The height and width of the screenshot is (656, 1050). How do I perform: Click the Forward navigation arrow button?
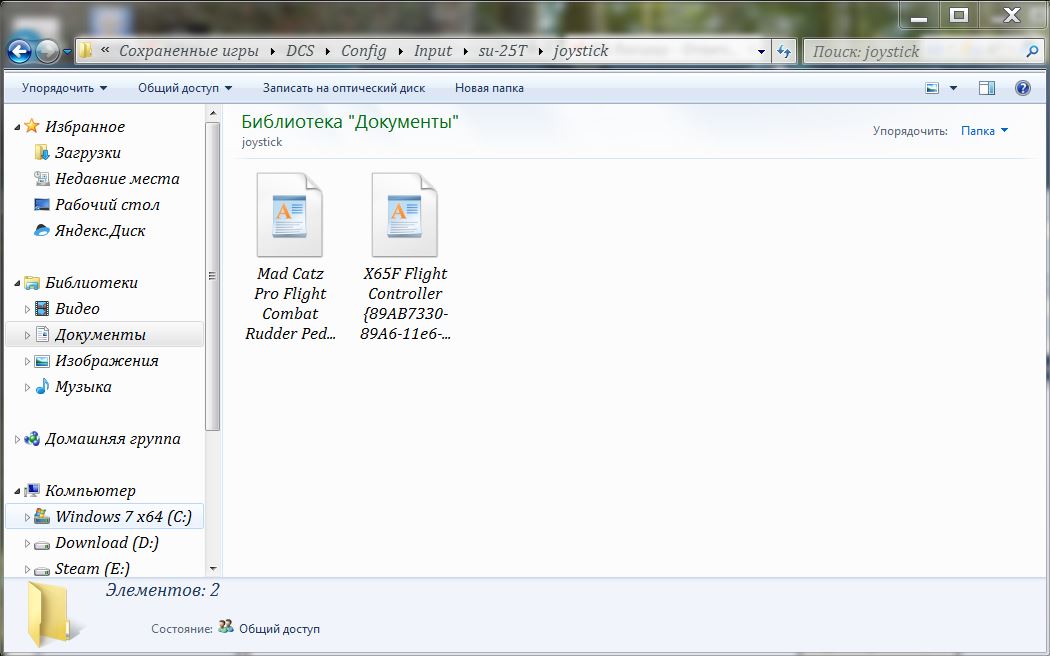pos(47,52)
